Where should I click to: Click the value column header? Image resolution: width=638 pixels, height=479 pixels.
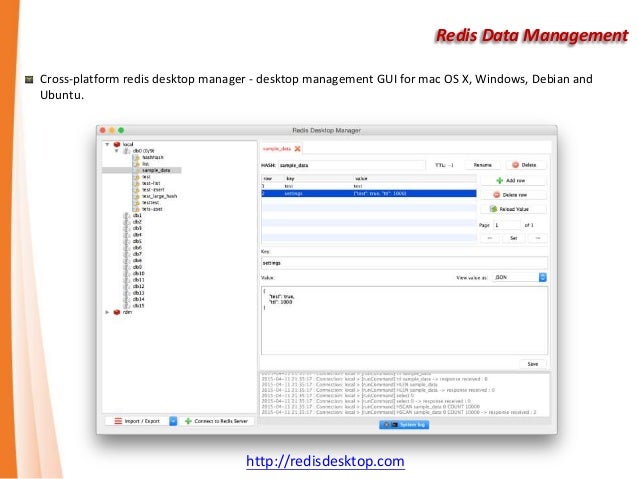tap(415, 179)
